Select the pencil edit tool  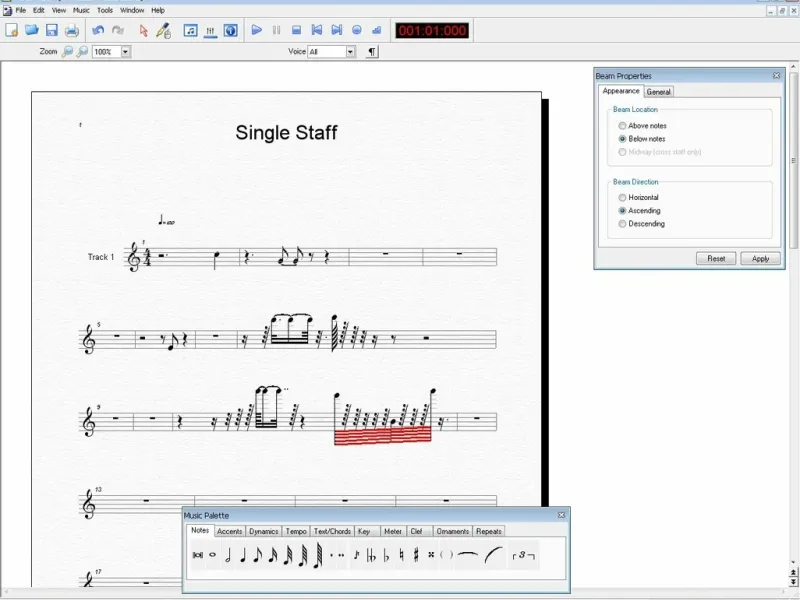tap(164, 31)
